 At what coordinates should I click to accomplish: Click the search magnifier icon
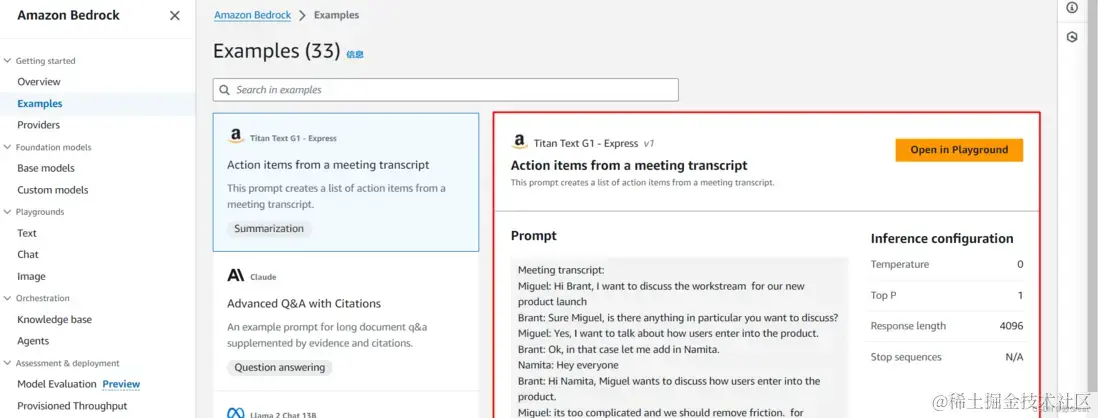pos(224,90)
